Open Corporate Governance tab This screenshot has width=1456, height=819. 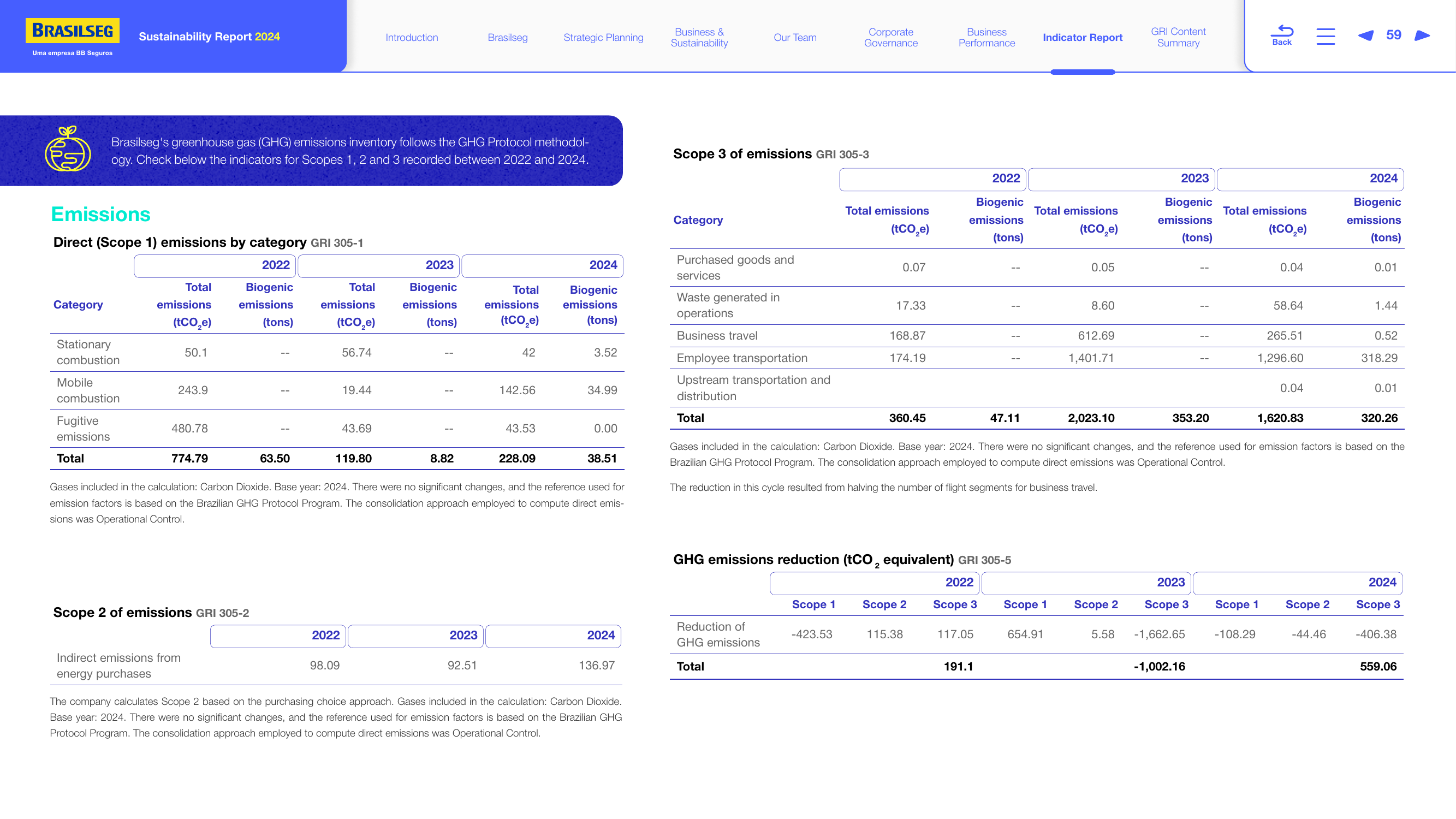891,37
